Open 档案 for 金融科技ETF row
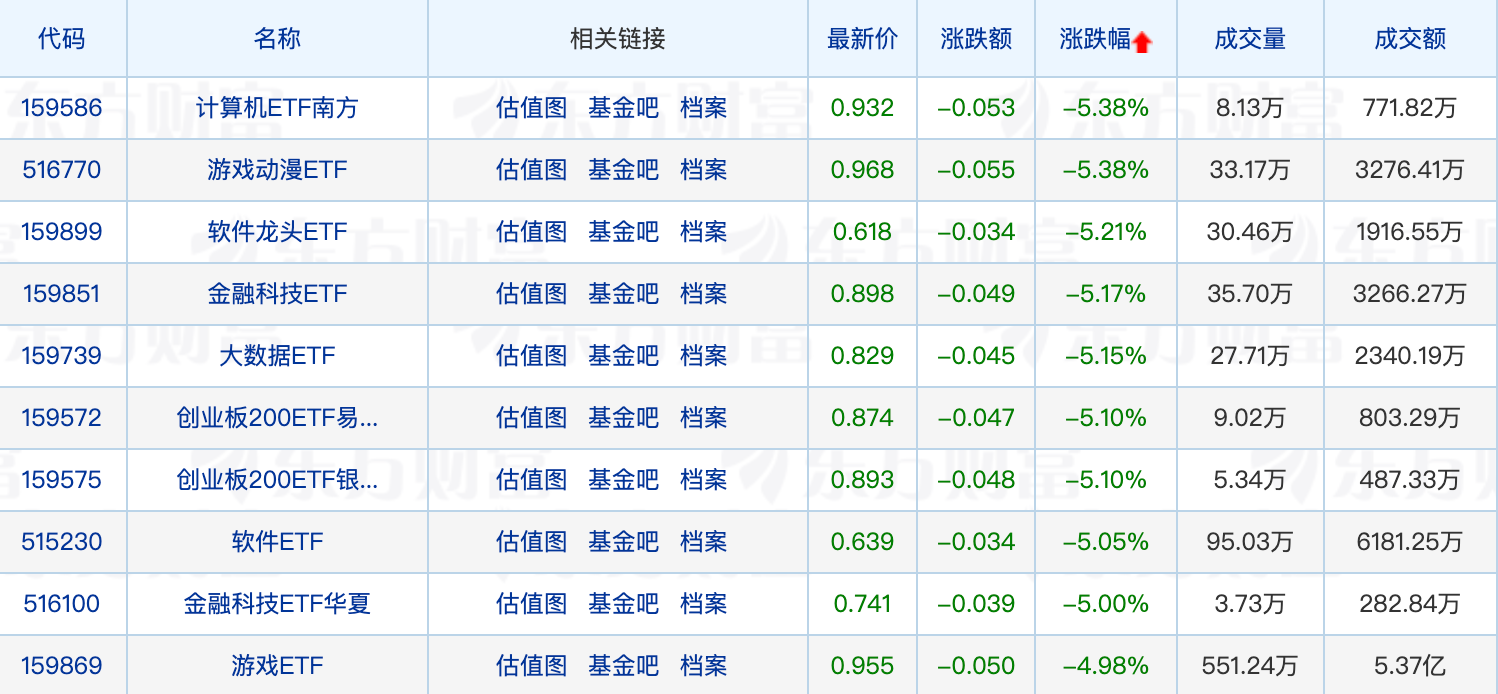 coord(704,294)
